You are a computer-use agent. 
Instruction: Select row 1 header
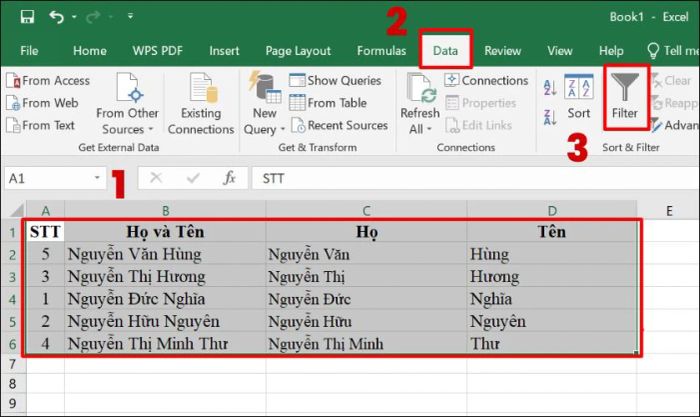coord(12,232)
